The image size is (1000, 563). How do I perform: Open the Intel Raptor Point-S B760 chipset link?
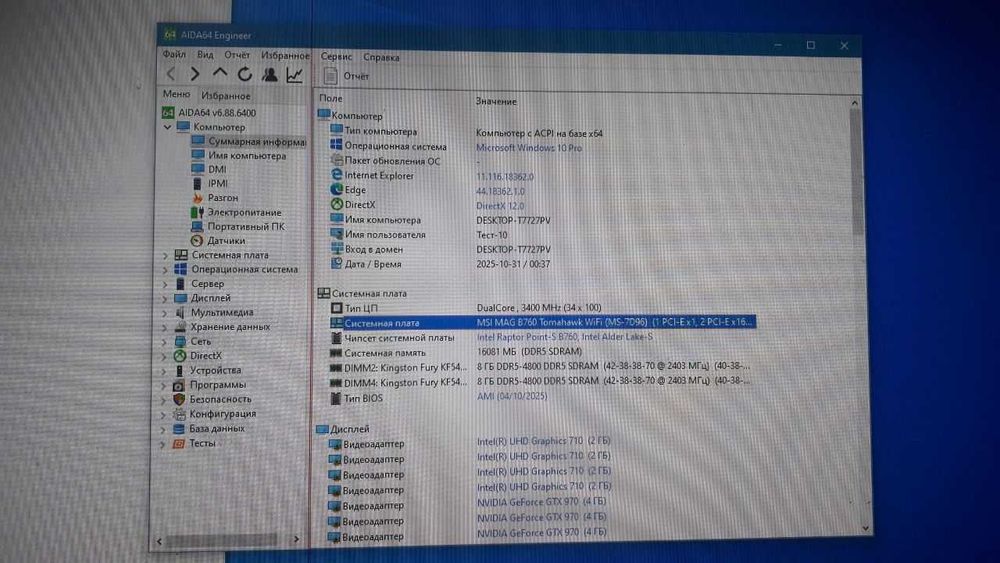[x=564, y=337]
